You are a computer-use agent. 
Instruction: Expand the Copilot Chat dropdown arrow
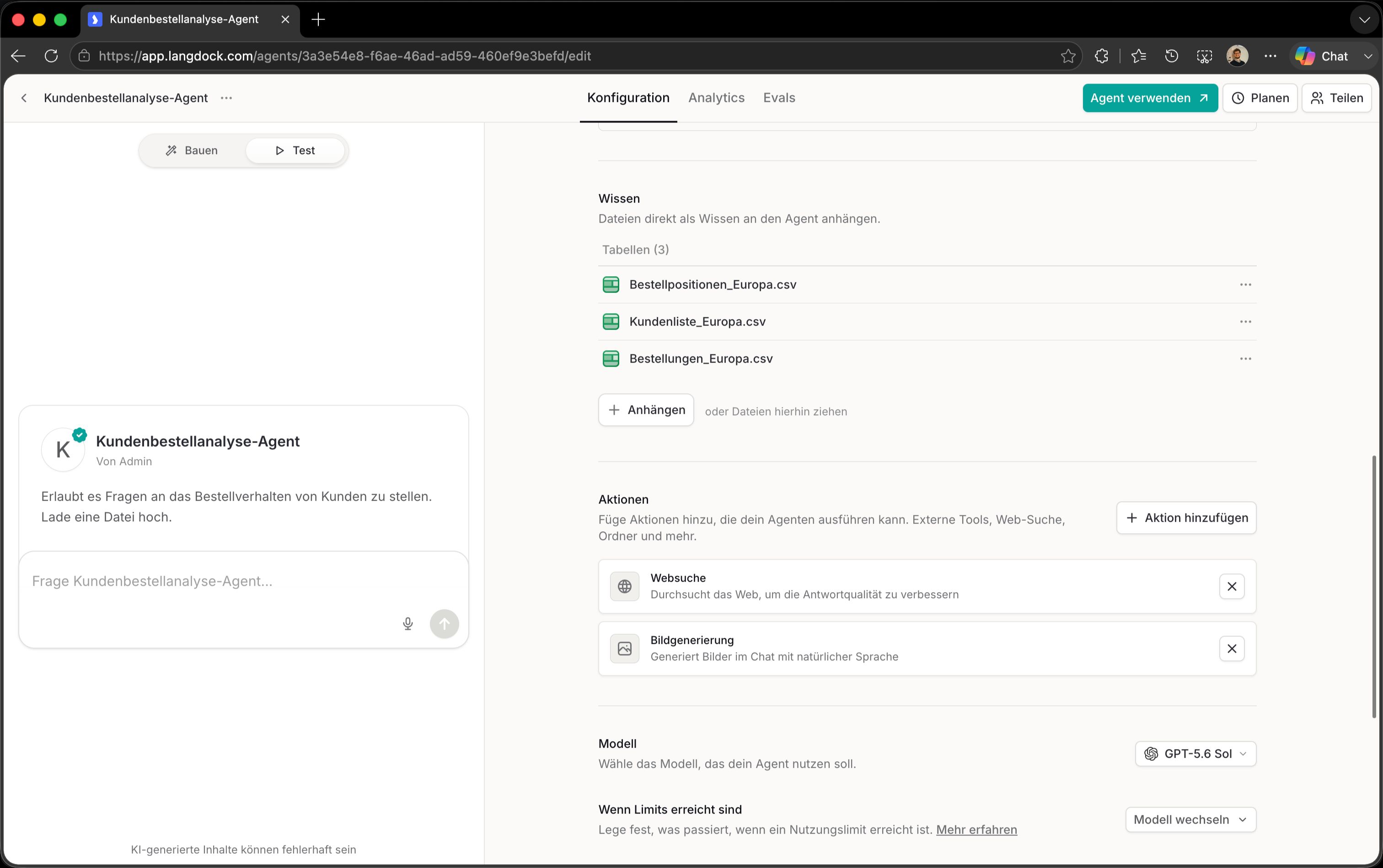click(x=1368, y=56)
